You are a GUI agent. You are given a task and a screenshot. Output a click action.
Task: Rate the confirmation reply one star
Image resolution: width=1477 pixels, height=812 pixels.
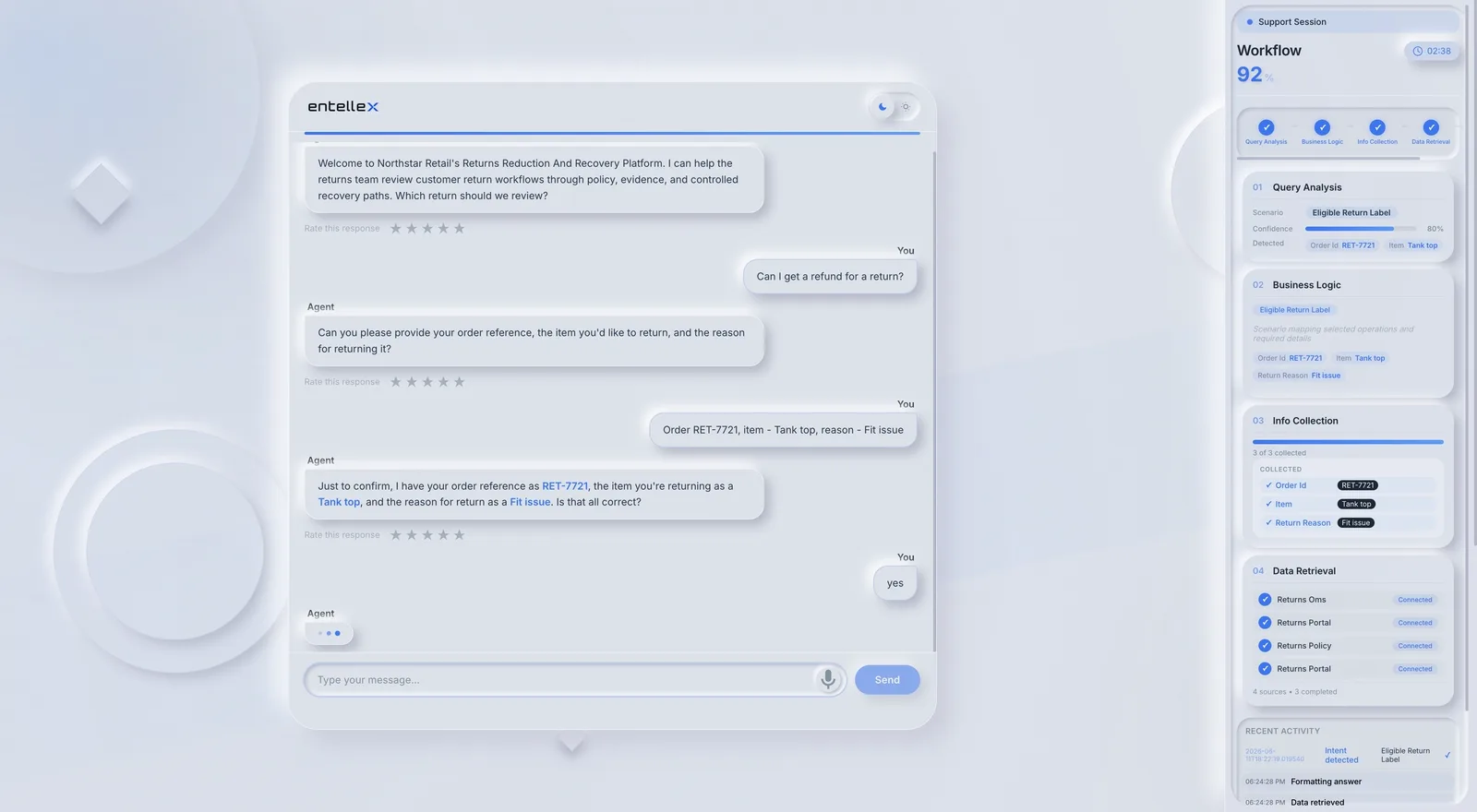pyautogui.click(x=396, y=535)
